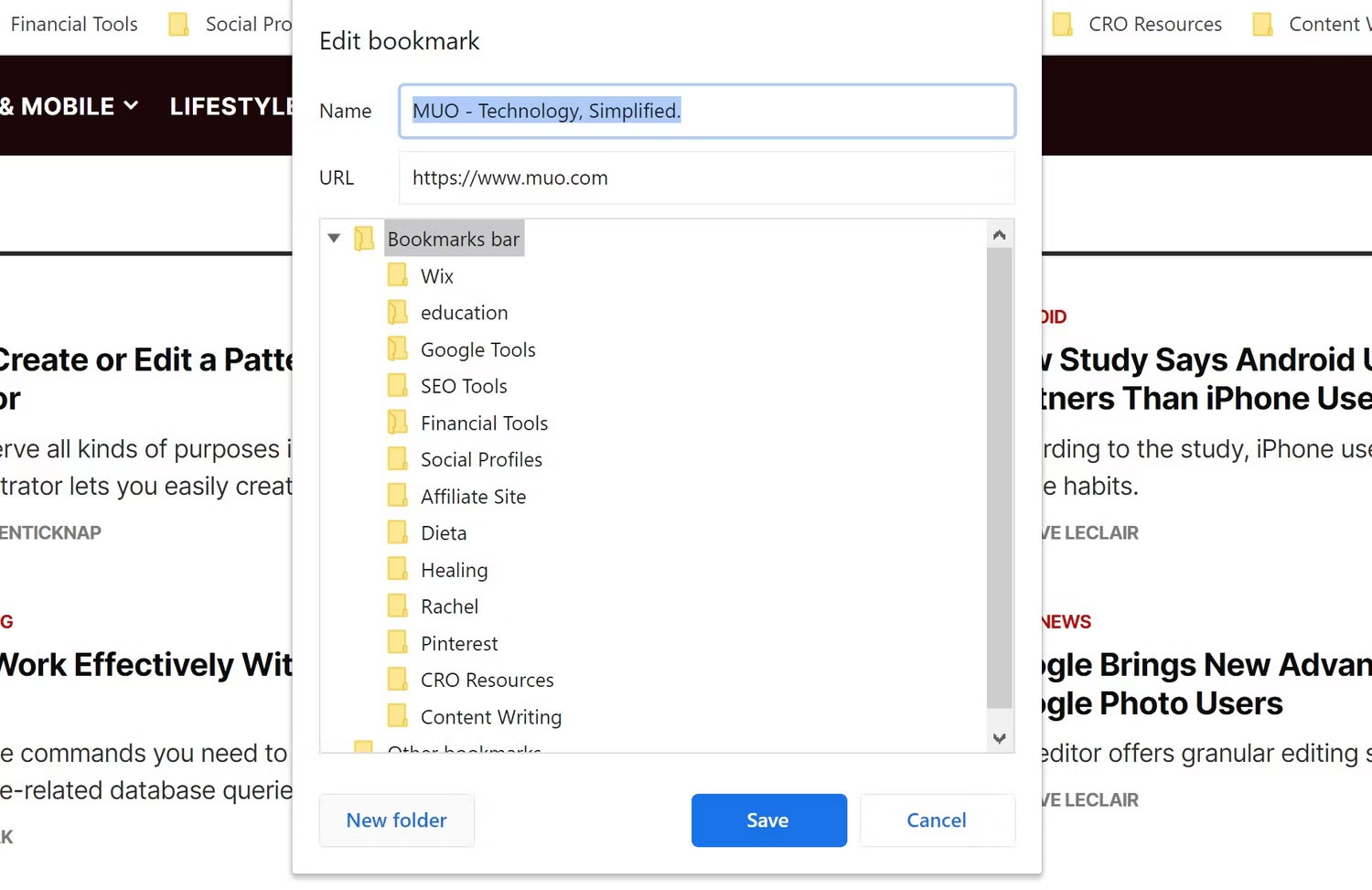Image resolution: width=1372 pixels, height=890 pixels.
Task: Open the Android study article headline
Action: pos(1207,379)
